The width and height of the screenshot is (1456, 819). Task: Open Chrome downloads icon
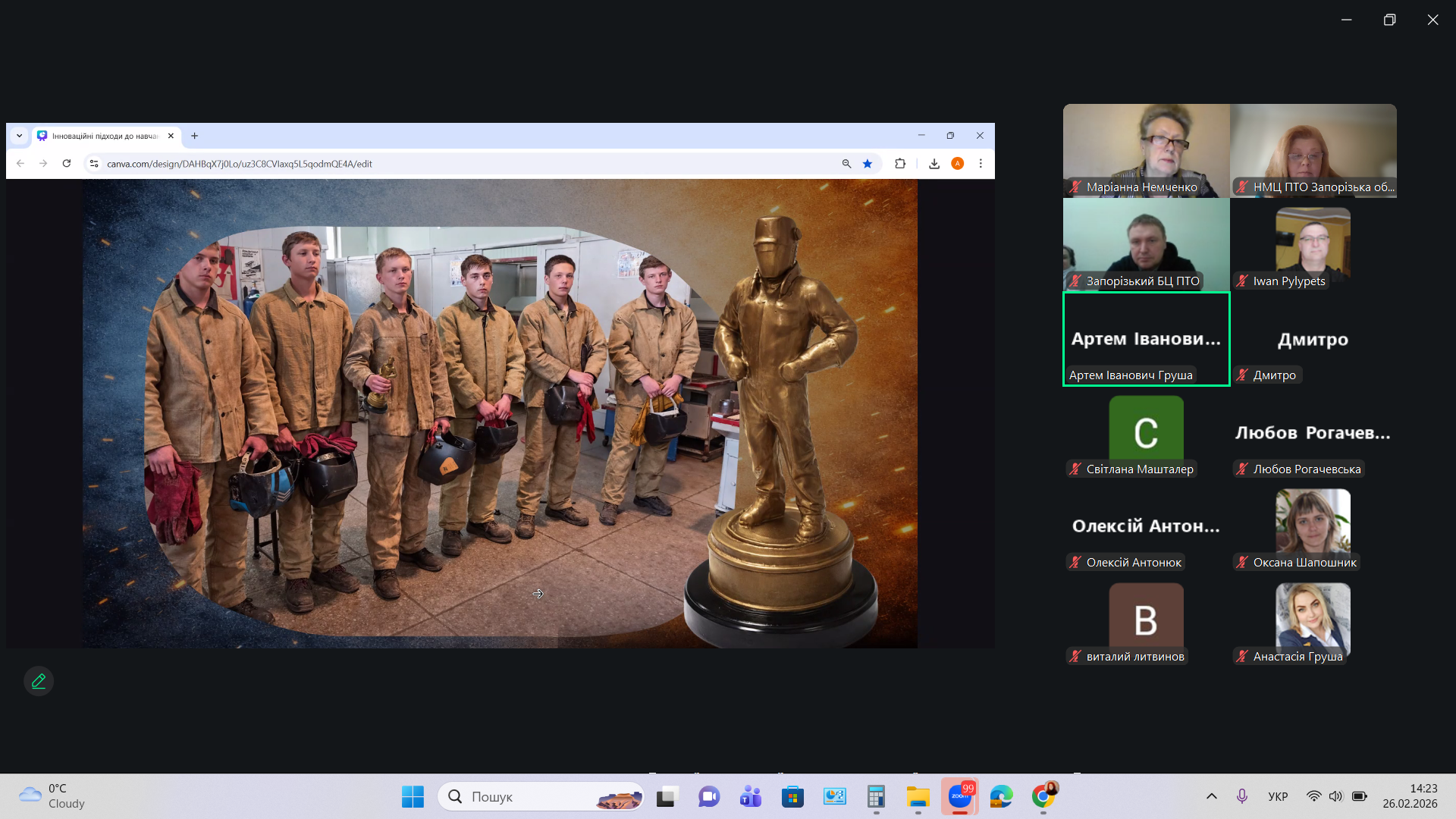coord(934,164)
